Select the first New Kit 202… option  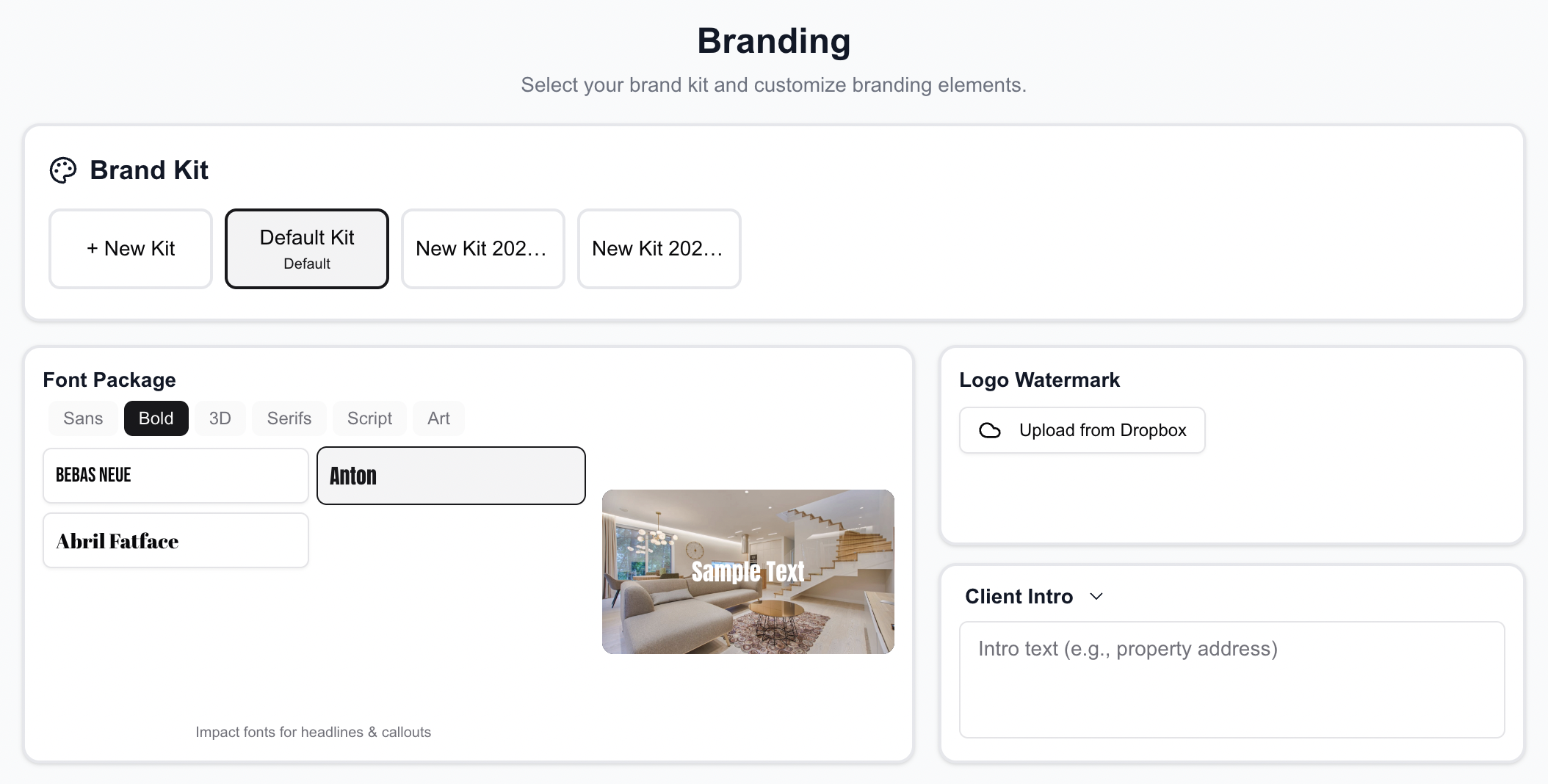click(482, 249)
